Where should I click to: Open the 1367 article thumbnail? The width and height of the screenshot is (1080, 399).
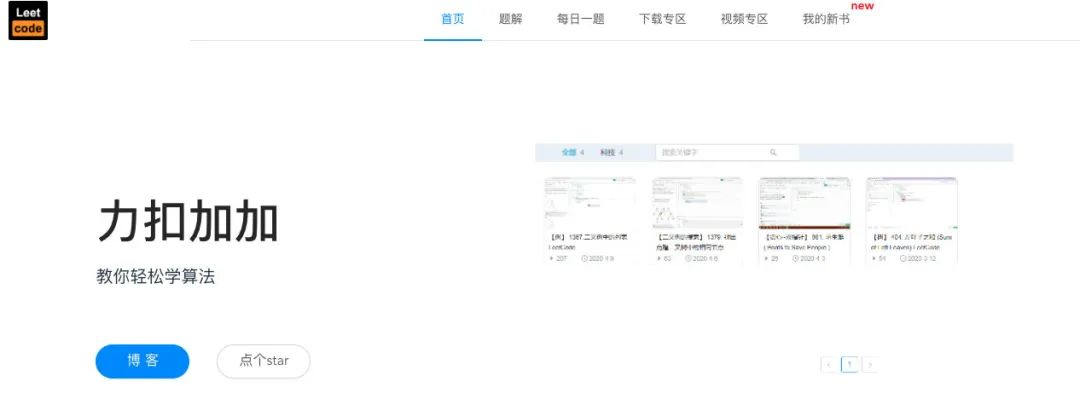(x=590, y=203)
